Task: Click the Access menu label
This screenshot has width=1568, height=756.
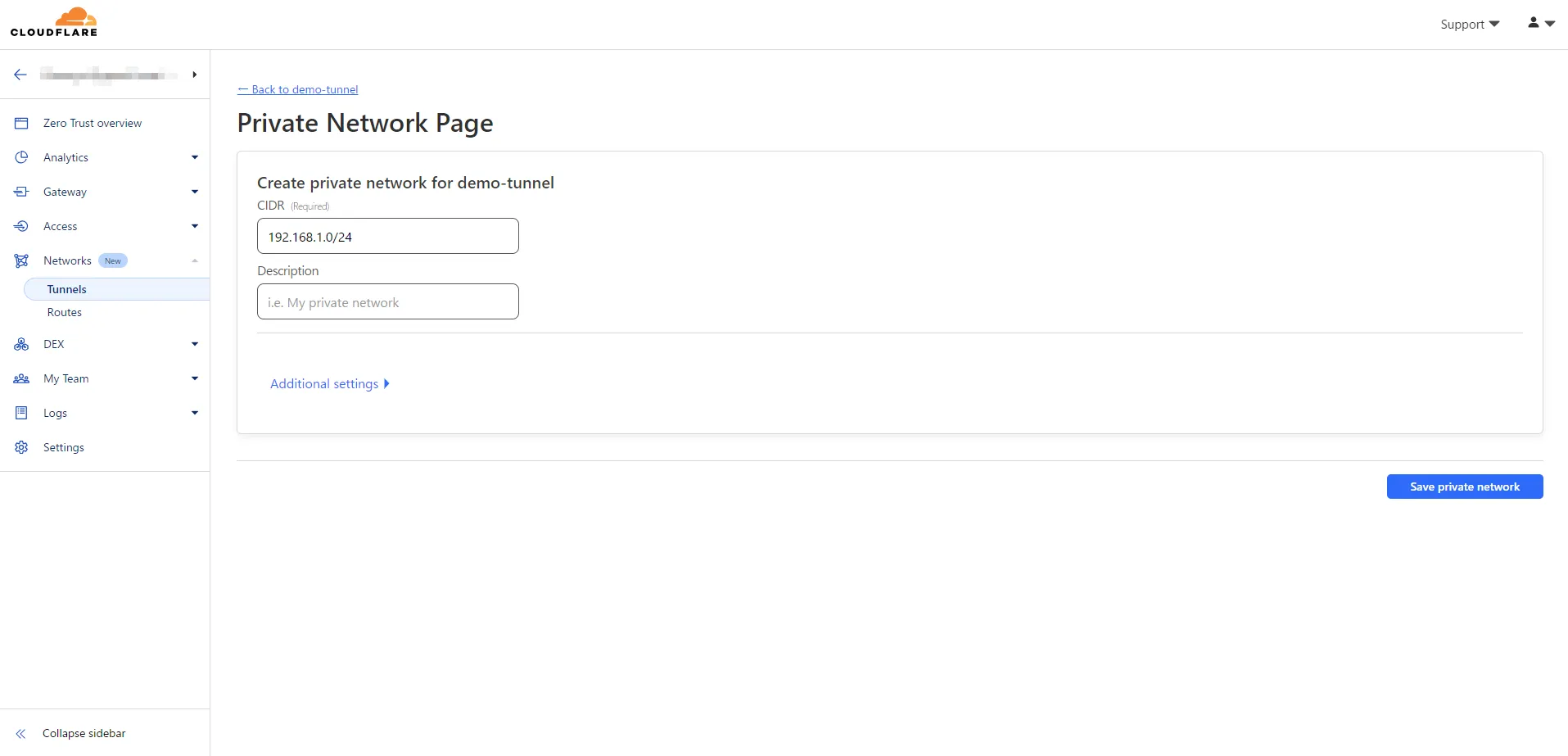Action: [61, 226]
